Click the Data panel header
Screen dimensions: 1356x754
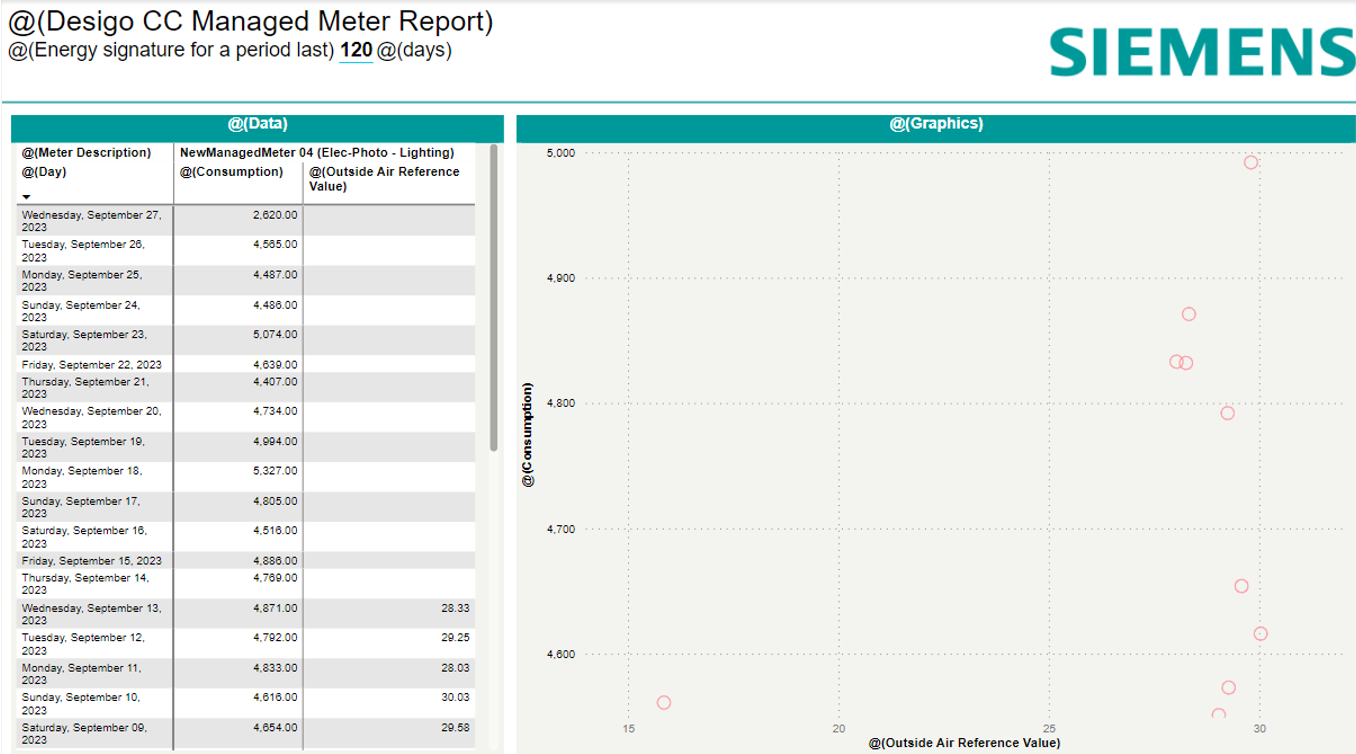tap(257, 124)
